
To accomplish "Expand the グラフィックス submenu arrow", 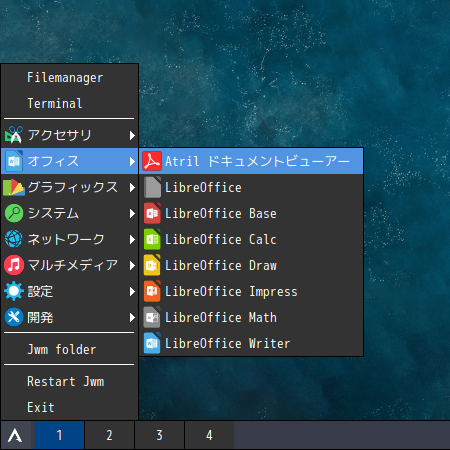I will [132, 187].
